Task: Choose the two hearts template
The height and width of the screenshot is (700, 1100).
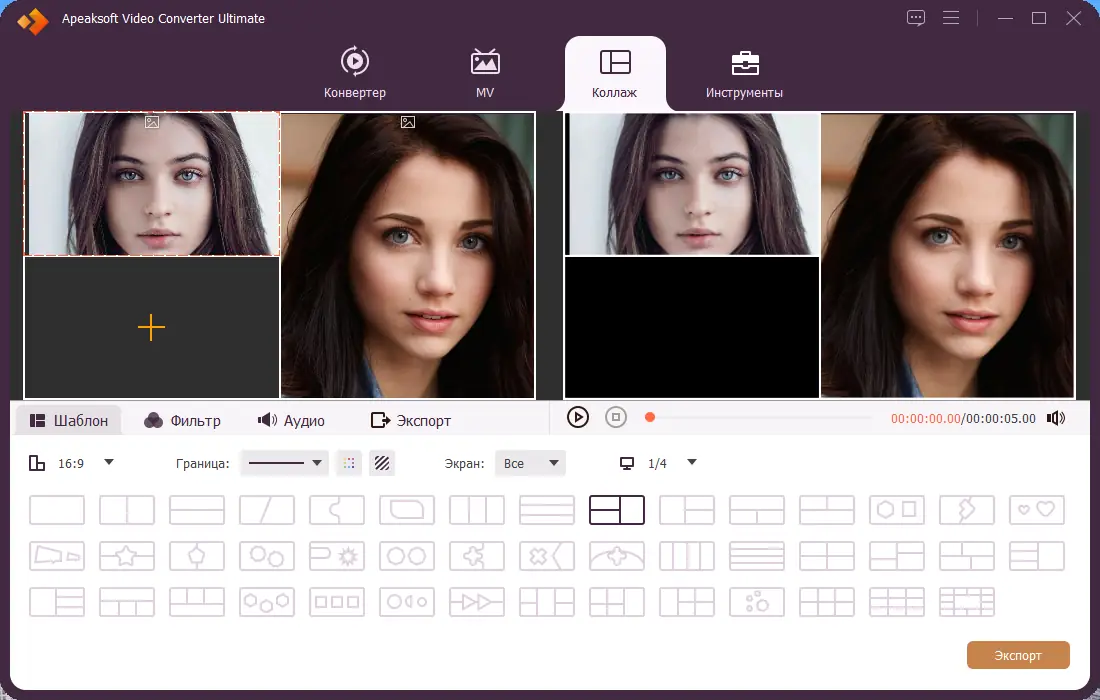Action: 1037,510
